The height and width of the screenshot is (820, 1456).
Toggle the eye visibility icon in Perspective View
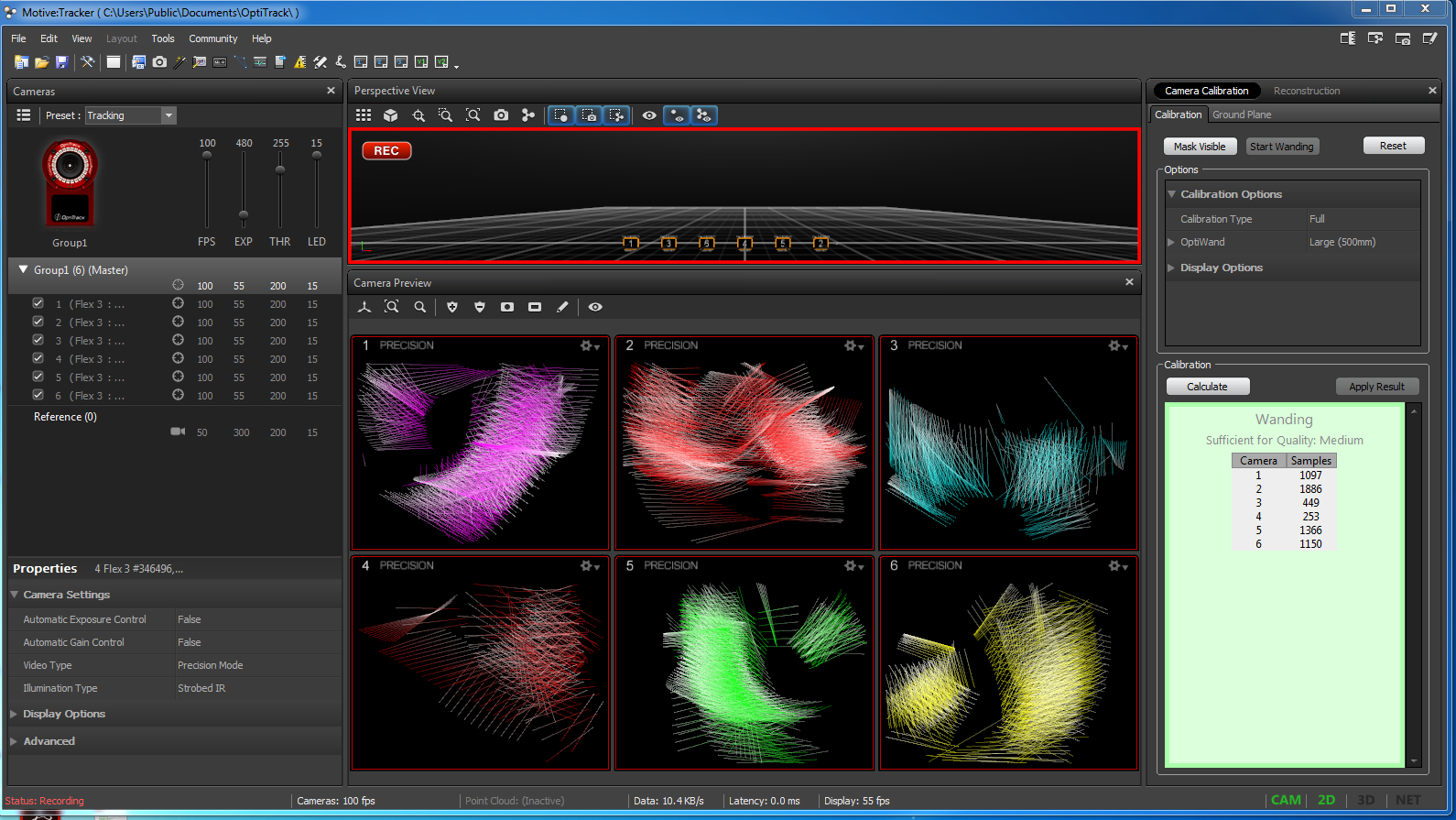click(x=649, y=115)
